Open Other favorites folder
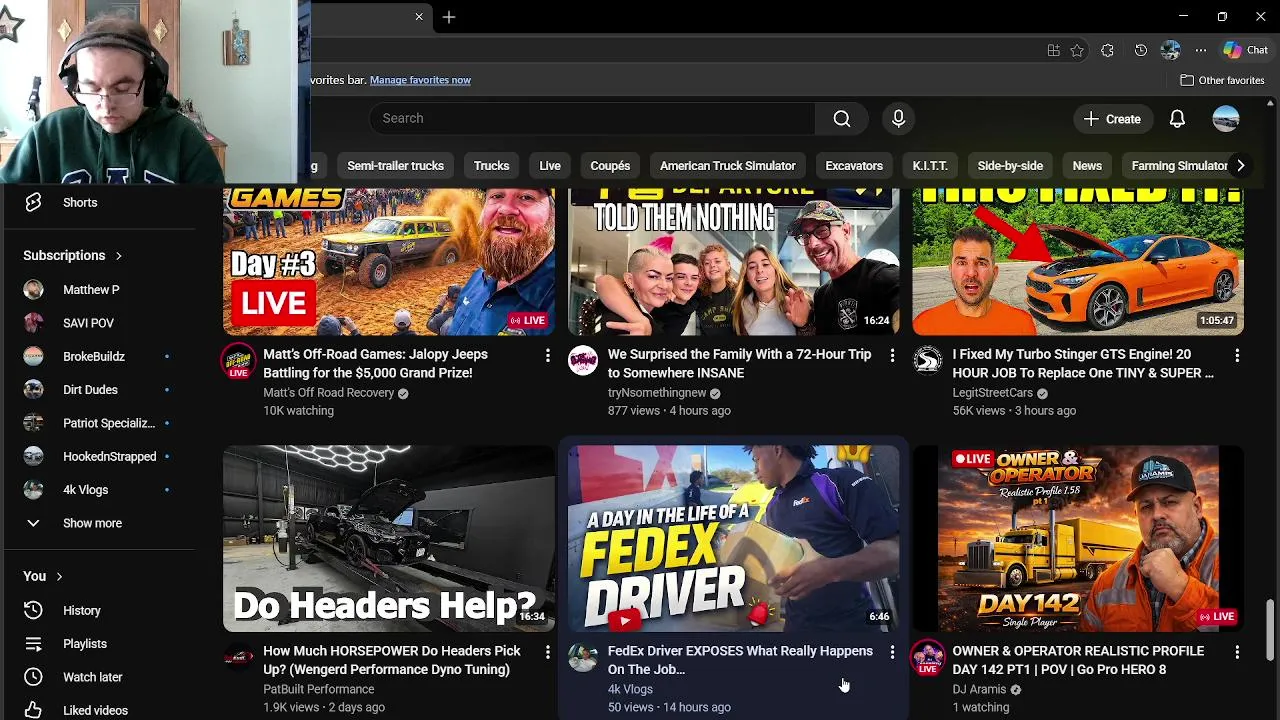This screenshot has width=1280, height=720. point(1222,80)
